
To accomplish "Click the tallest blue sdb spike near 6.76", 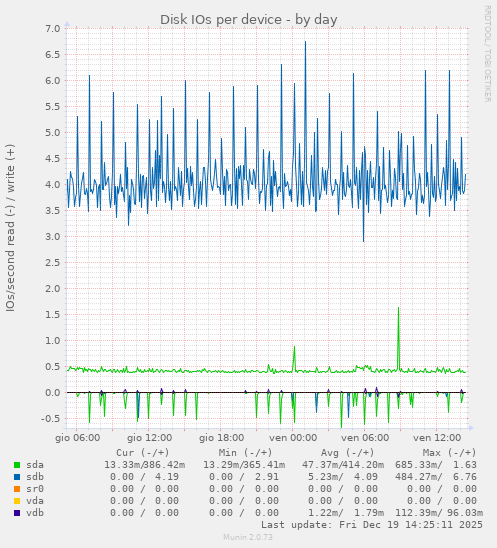I will [x=305, y=42].
